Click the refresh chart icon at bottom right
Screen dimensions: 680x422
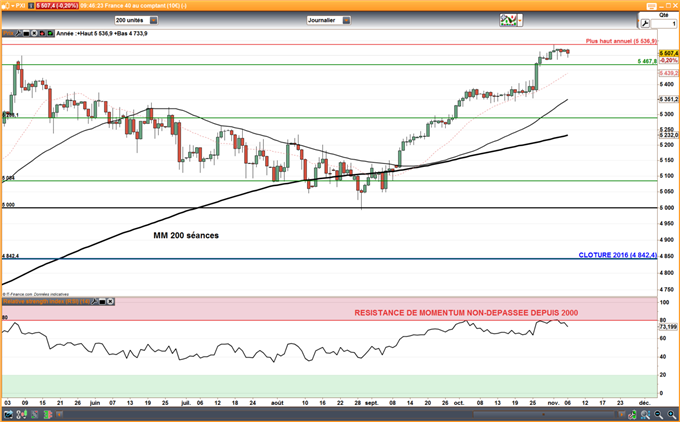[632, 415]
